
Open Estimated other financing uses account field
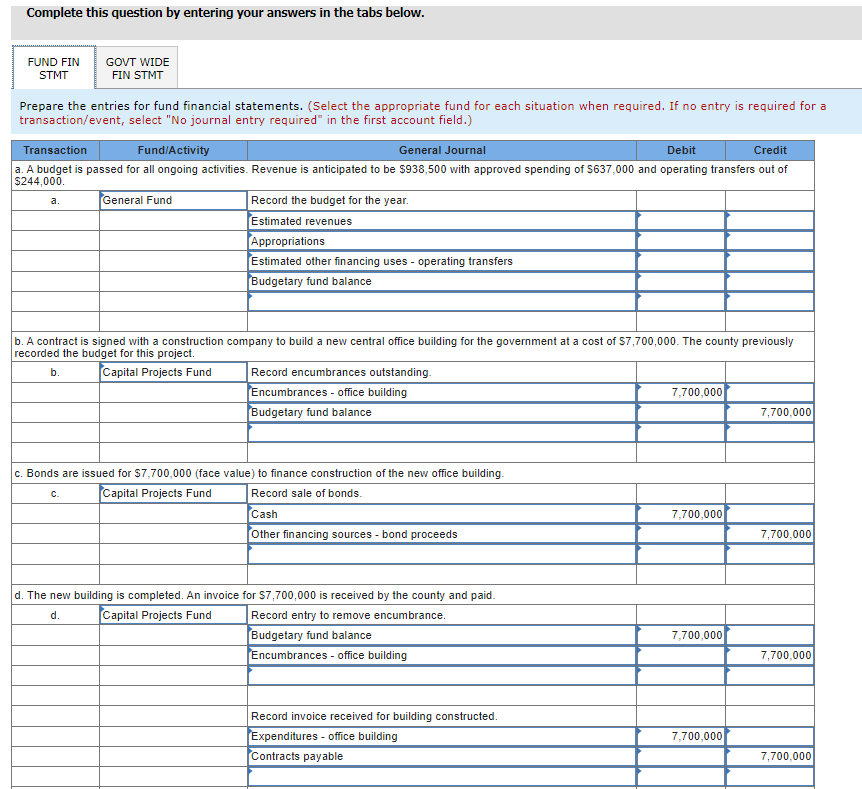click(442, 261)
